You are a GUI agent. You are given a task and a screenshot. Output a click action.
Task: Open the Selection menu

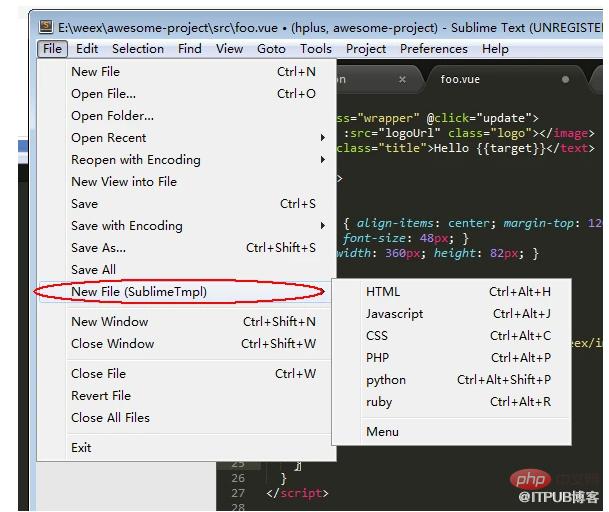(138, 49)
